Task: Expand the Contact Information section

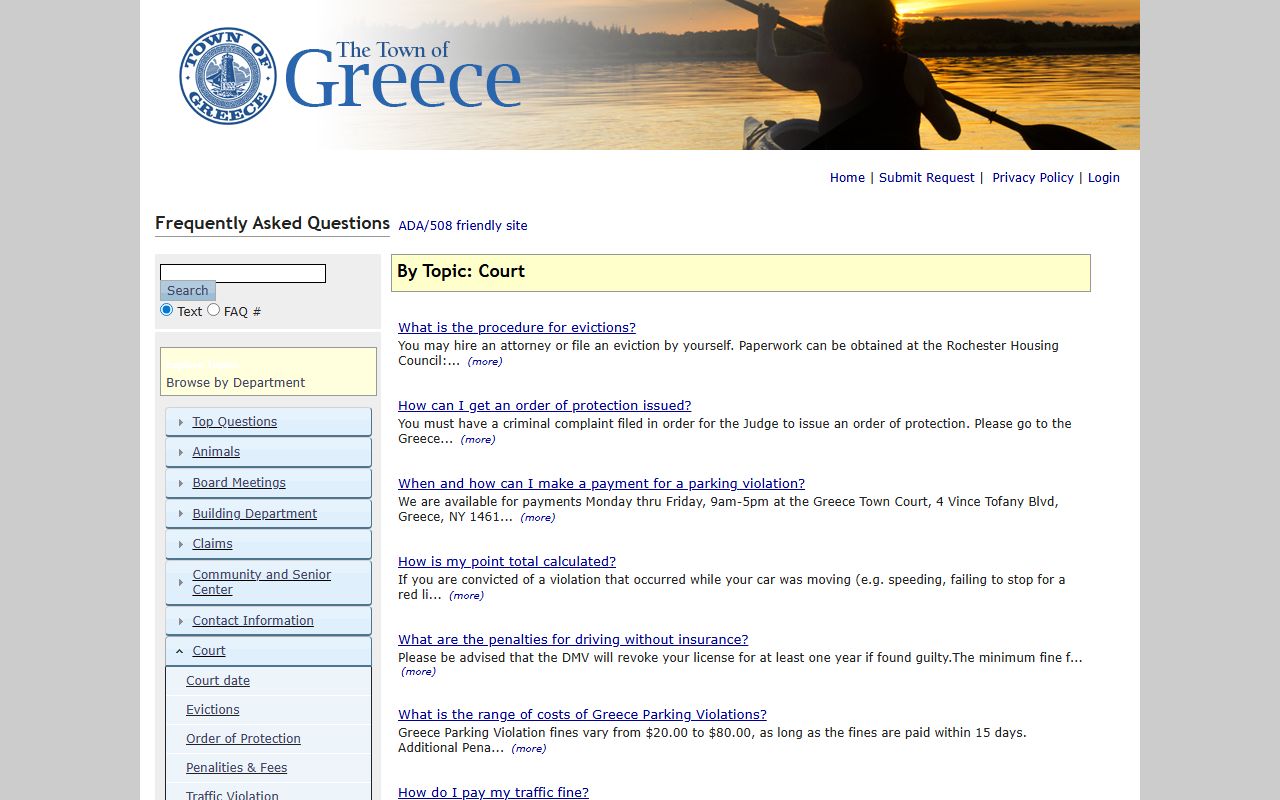Action: [268, 621]
